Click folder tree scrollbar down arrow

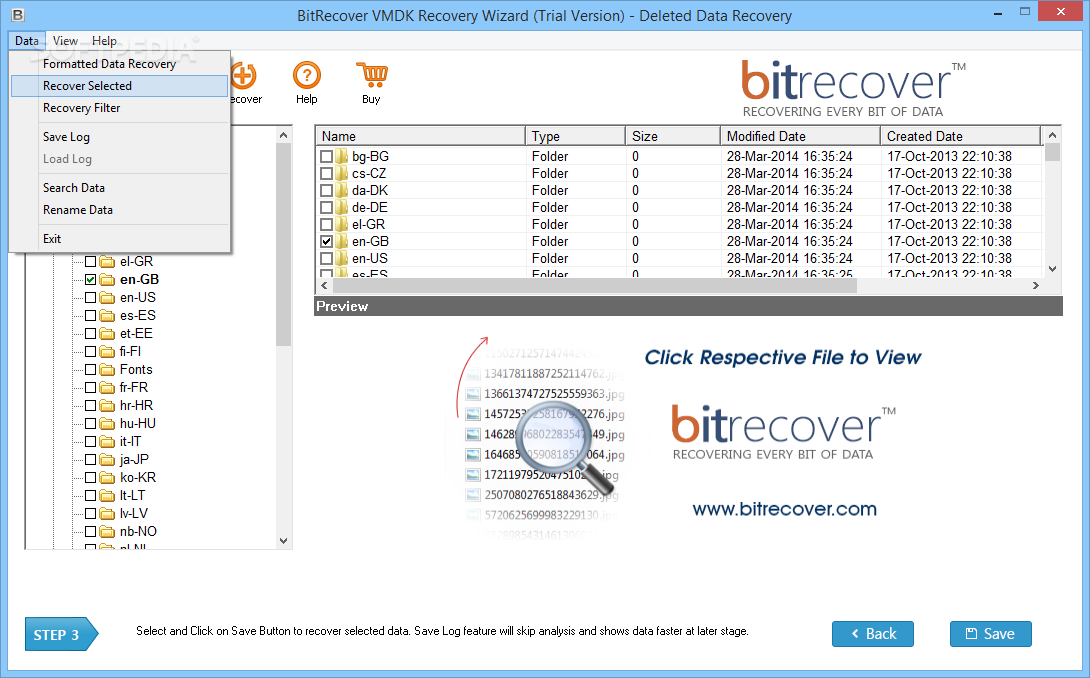pos(283,540)
